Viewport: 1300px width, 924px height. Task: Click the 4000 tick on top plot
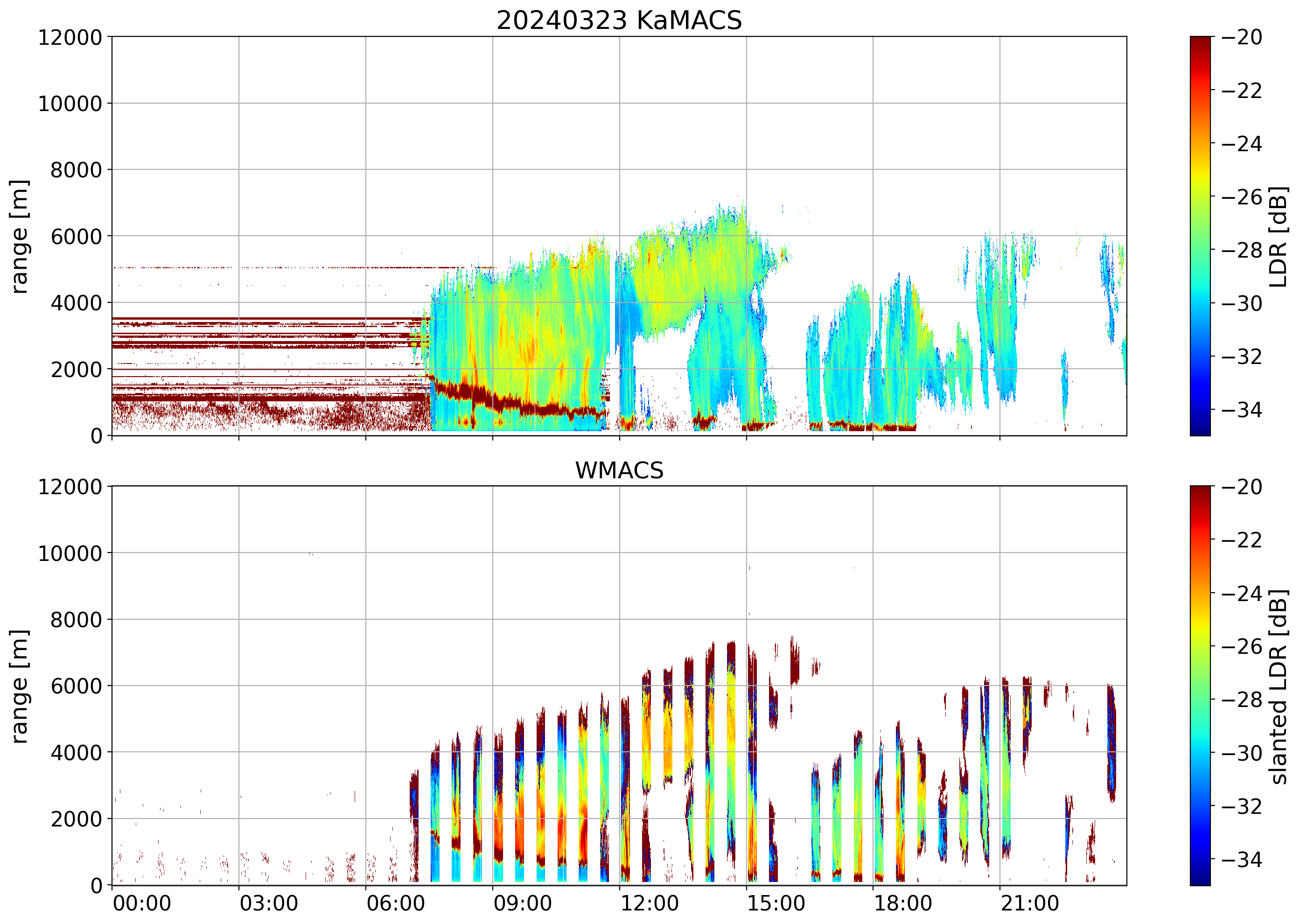(76, 303)
